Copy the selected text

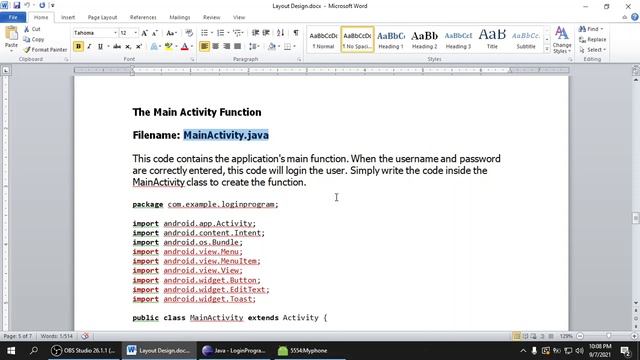34,39
